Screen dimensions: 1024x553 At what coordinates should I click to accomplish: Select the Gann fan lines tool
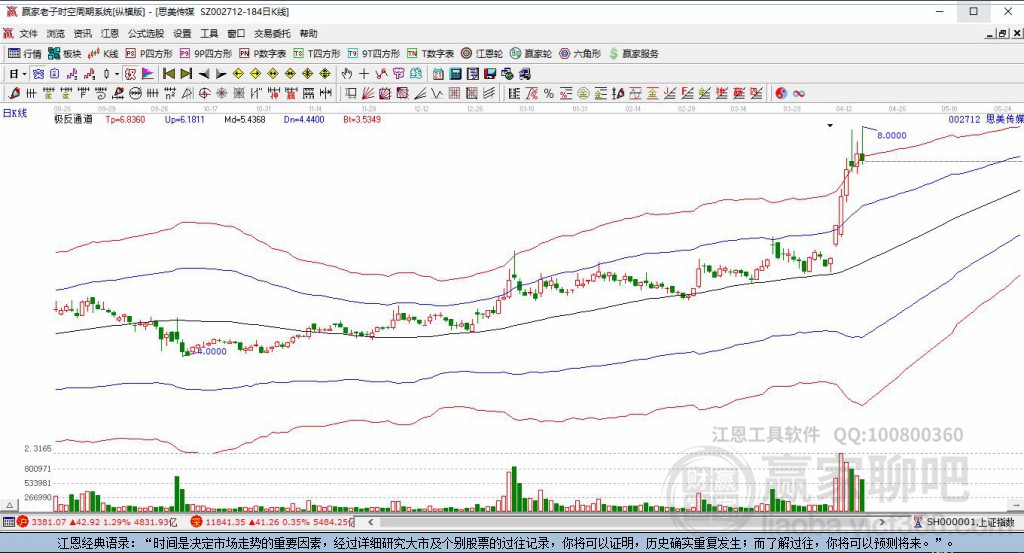(x=368, y=93)
